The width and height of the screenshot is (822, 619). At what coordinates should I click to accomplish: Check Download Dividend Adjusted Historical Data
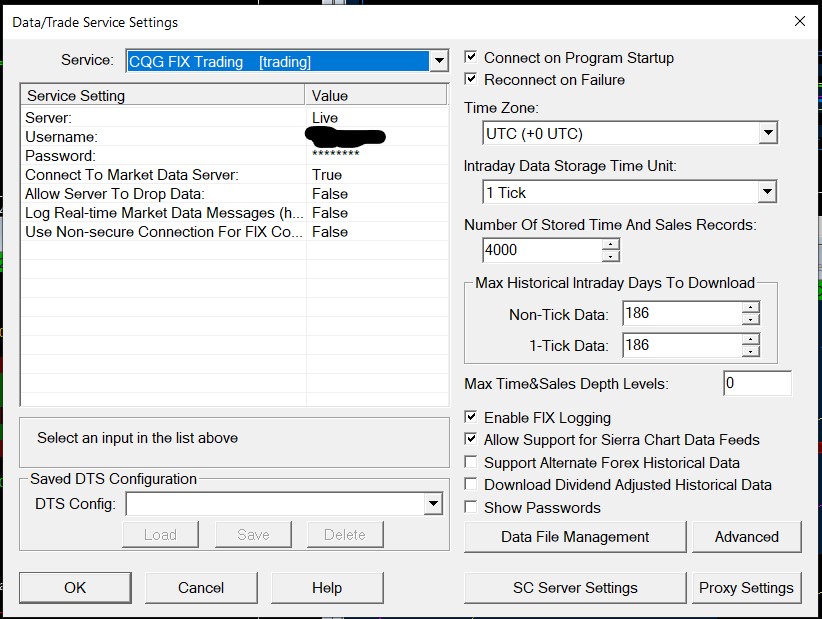click(471, 484)
